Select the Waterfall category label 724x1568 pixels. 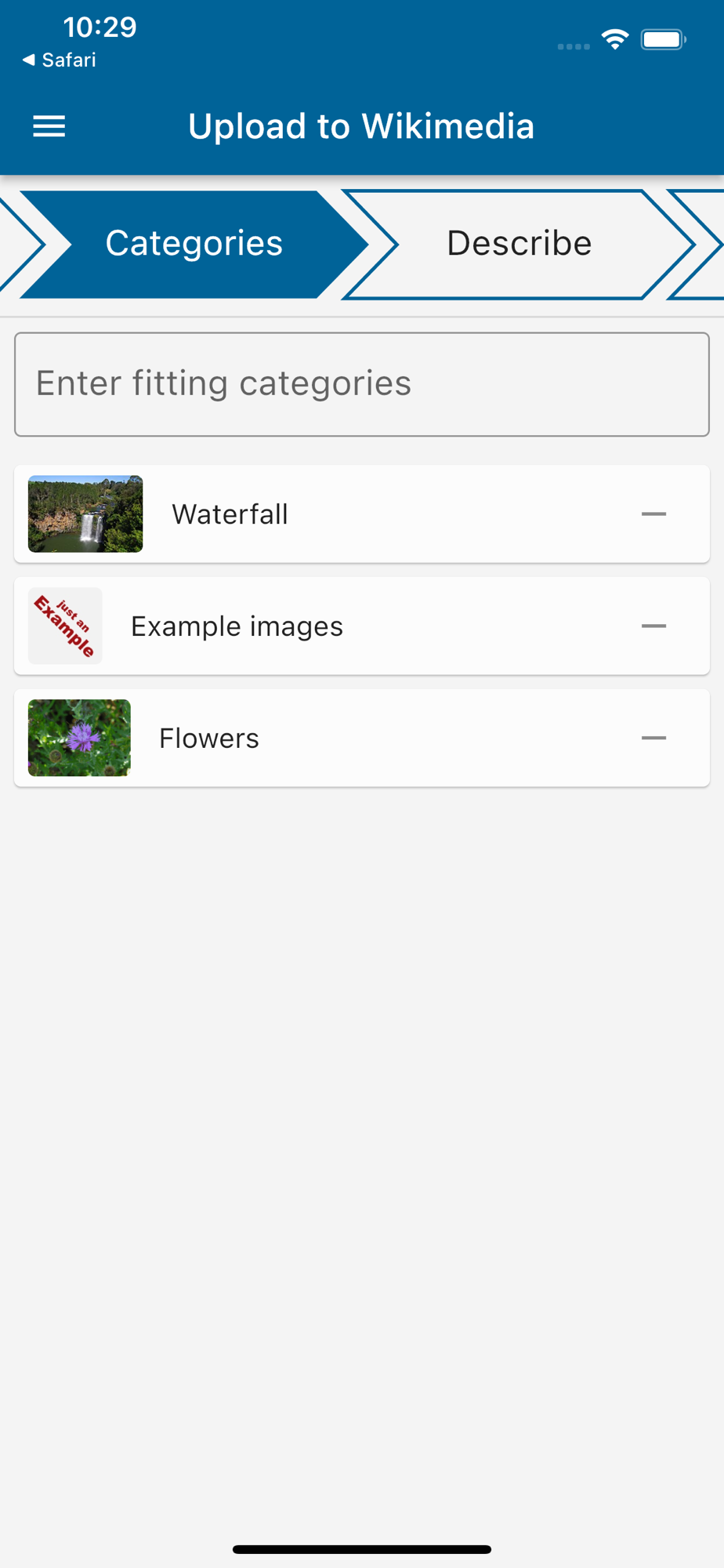point(230,515)
